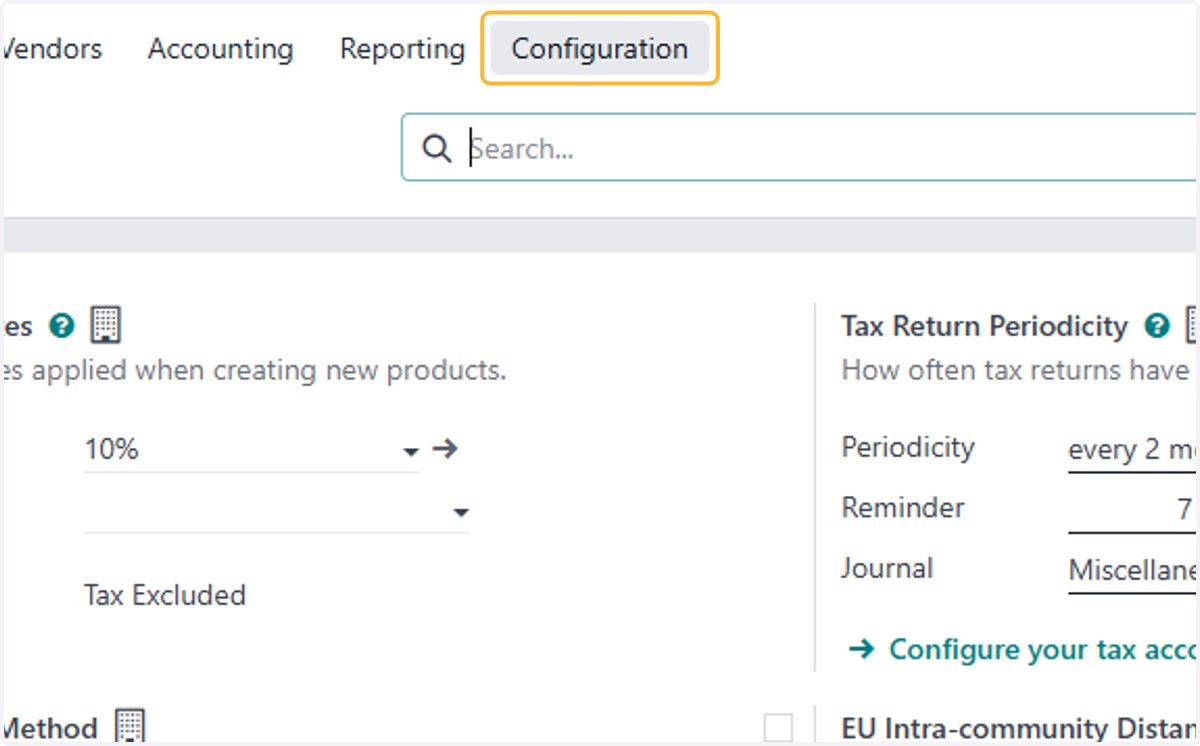This screenshot has height=746, width=1200.
Task: Click help icon beside default taxes heading
Action: tap(62, 325)
